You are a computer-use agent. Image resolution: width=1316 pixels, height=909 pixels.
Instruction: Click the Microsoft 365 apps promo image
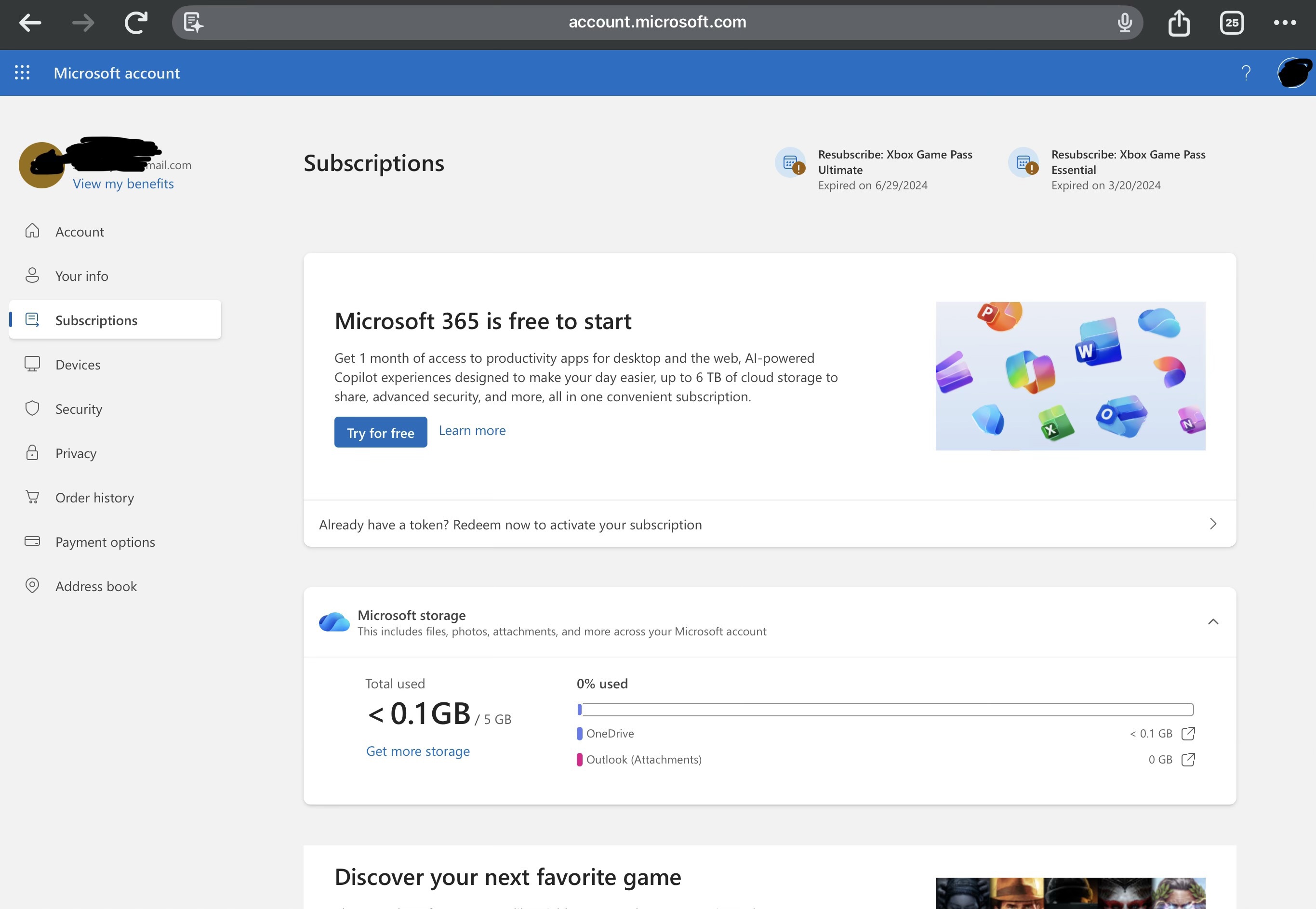(1070, 376)
